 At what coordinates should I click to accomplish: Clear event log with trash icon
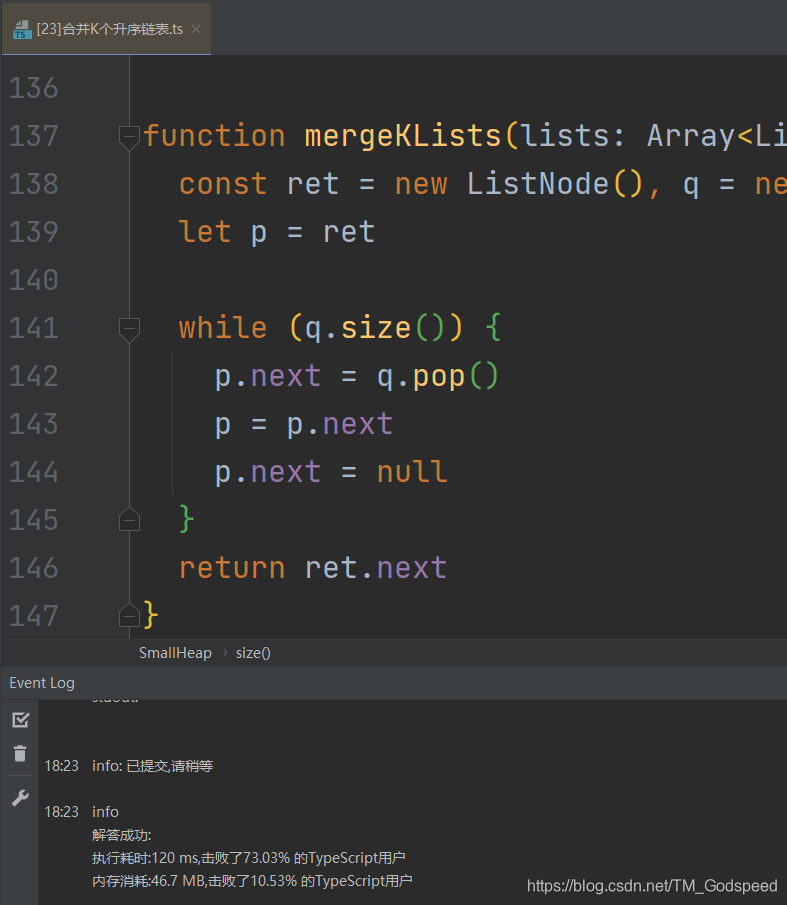20,754
